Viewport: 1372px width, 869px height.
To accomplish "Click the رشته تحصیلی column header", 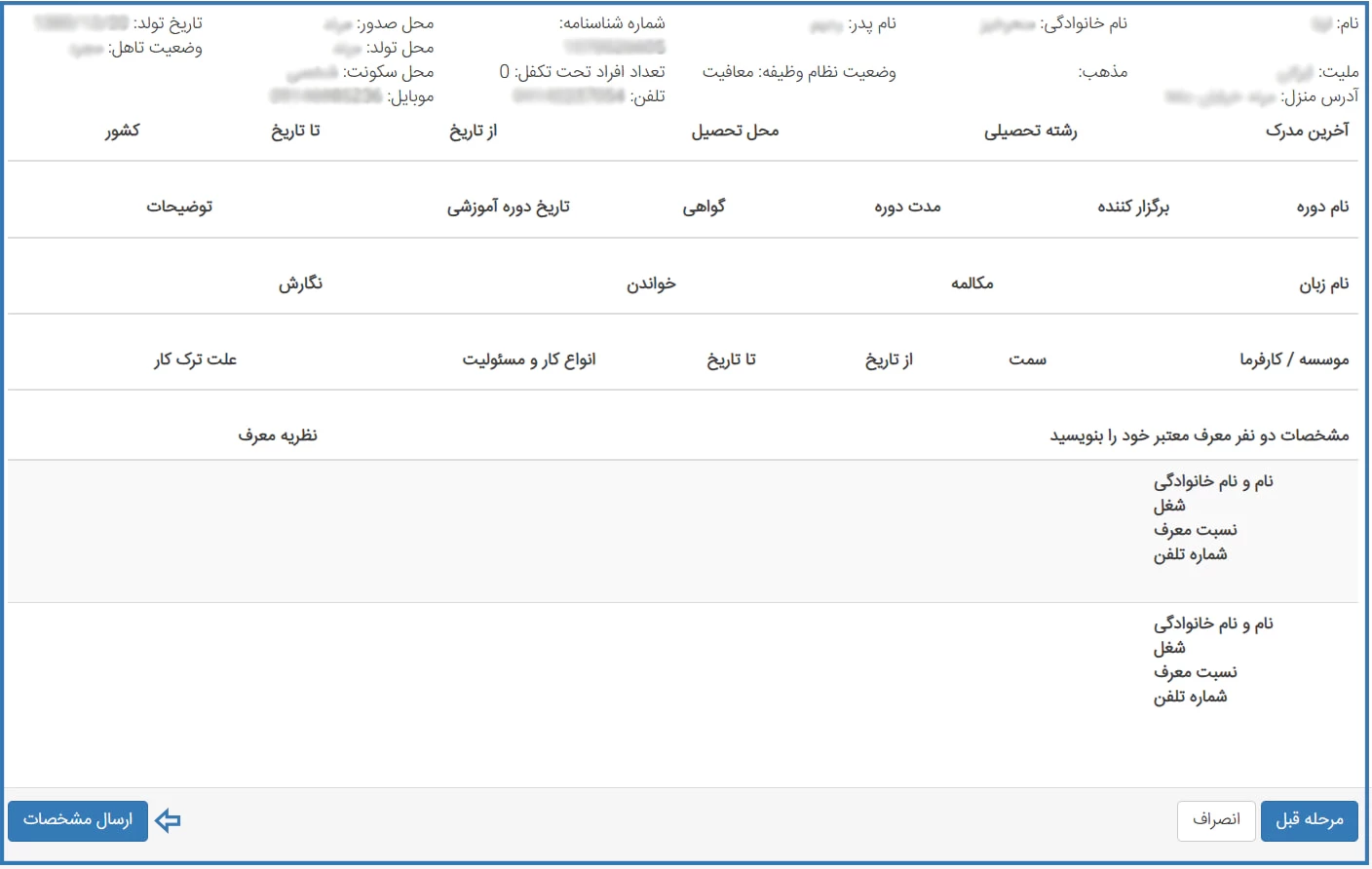I will (1030, 131).
